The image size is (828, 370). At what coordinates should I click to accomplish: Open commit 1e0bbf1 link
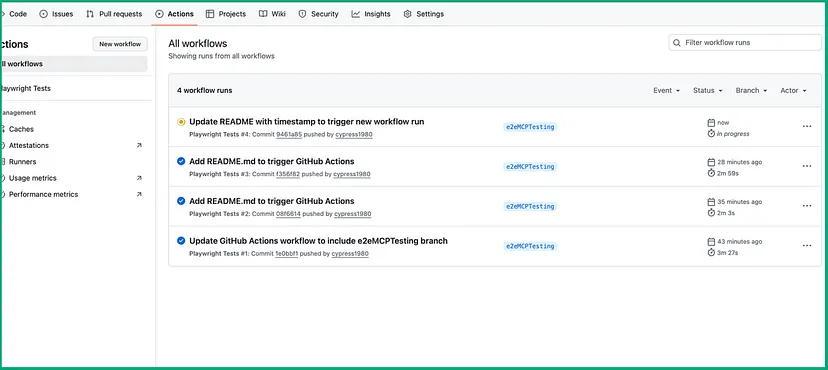(x=287, y=253)
